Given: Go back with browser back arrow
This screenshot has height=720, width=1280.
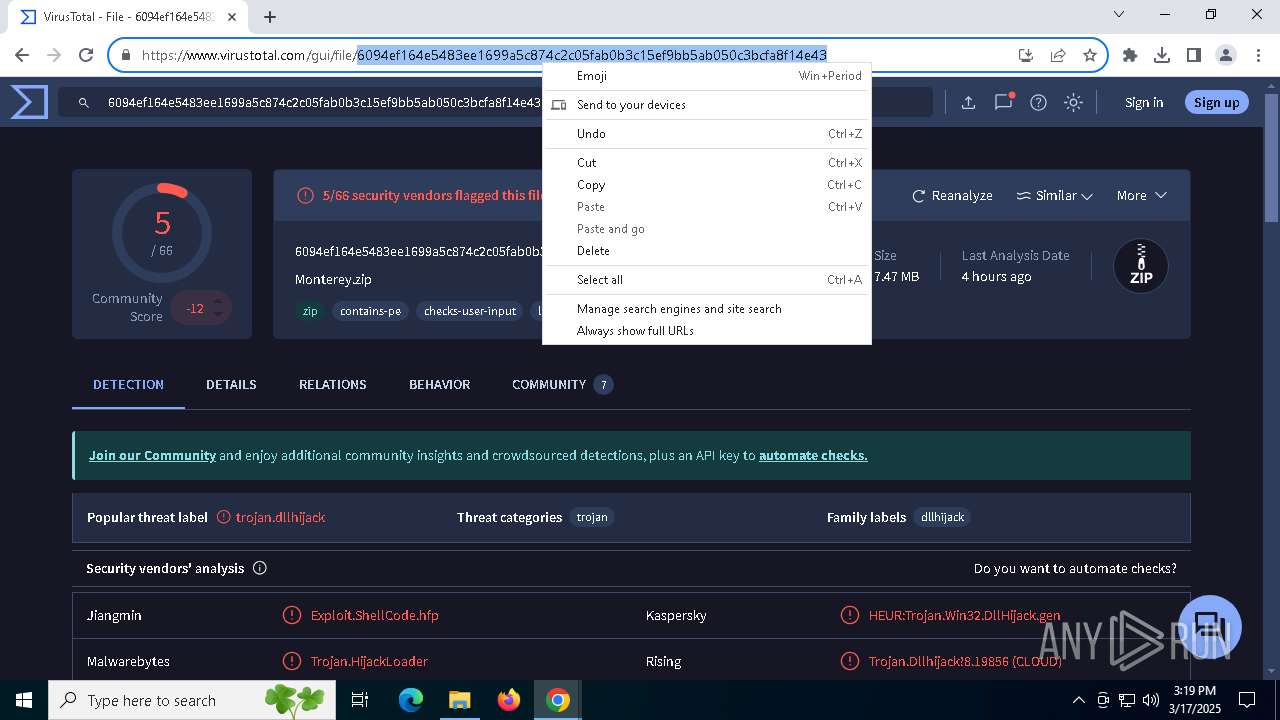Looking at the screenshot, I should 22,55.
